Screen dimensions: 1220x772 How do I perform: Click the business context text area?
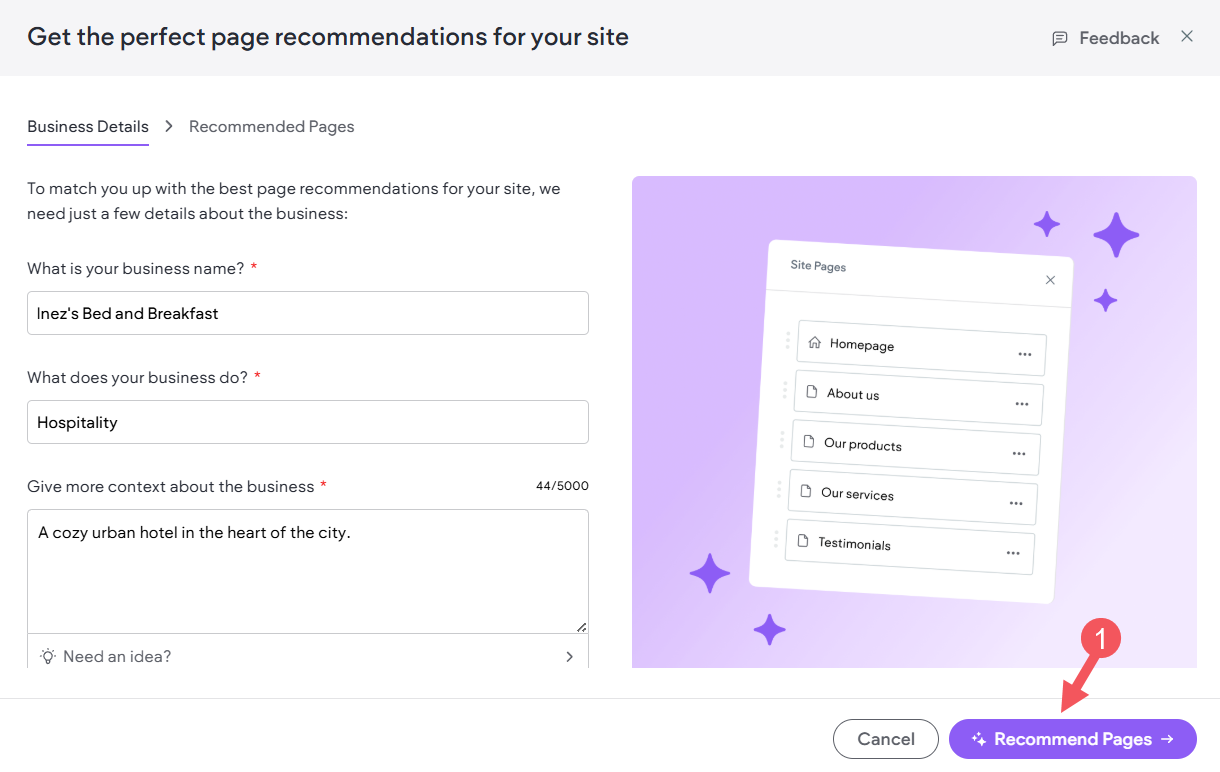pos(307,570)
